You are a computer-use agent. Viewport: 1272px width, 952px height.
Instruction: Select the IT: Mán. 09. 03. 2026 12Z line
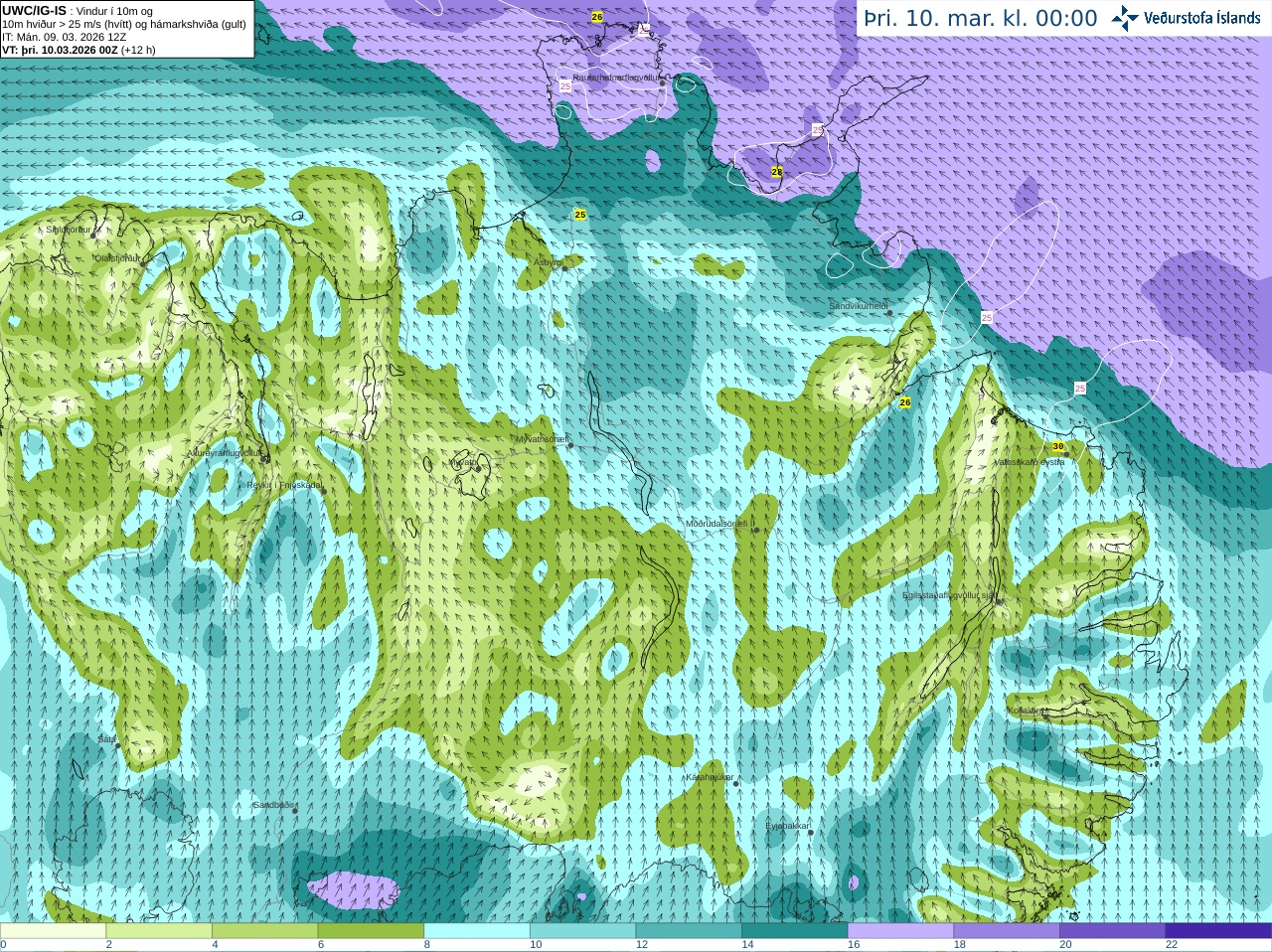click(64, 37)
